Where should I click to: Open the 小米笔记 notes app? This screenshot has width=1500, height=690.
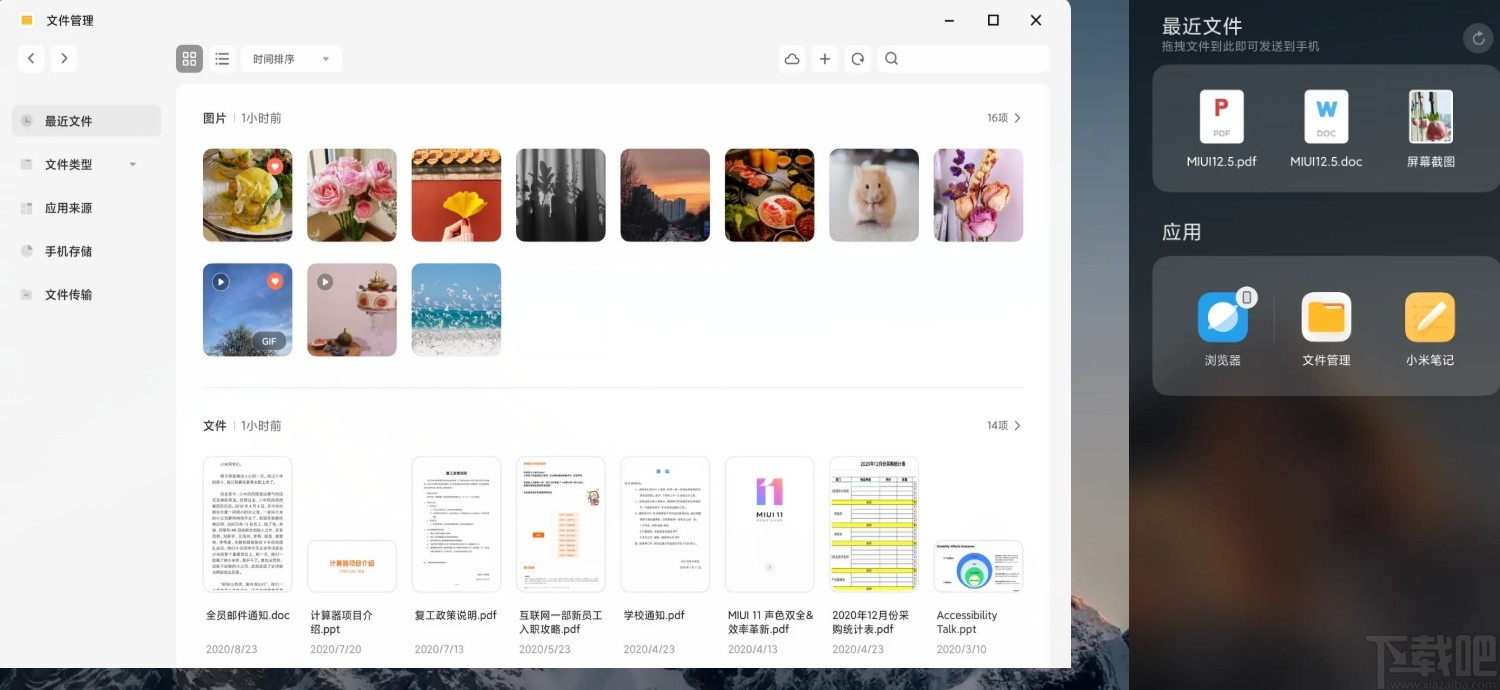(x=1429, y=318)
